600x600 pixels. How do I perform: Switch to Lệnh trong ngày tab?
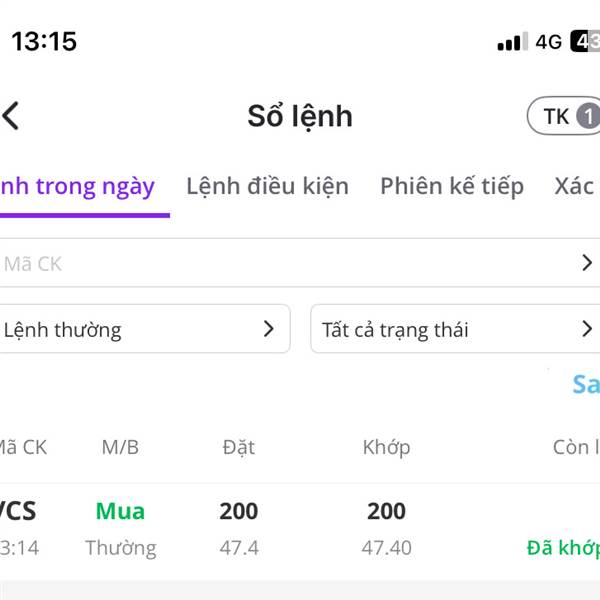tap(78, 186)
